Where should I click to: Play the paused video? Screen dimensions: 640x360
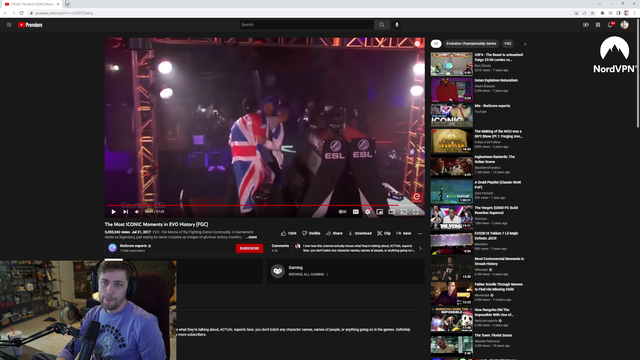coord(113,211)
